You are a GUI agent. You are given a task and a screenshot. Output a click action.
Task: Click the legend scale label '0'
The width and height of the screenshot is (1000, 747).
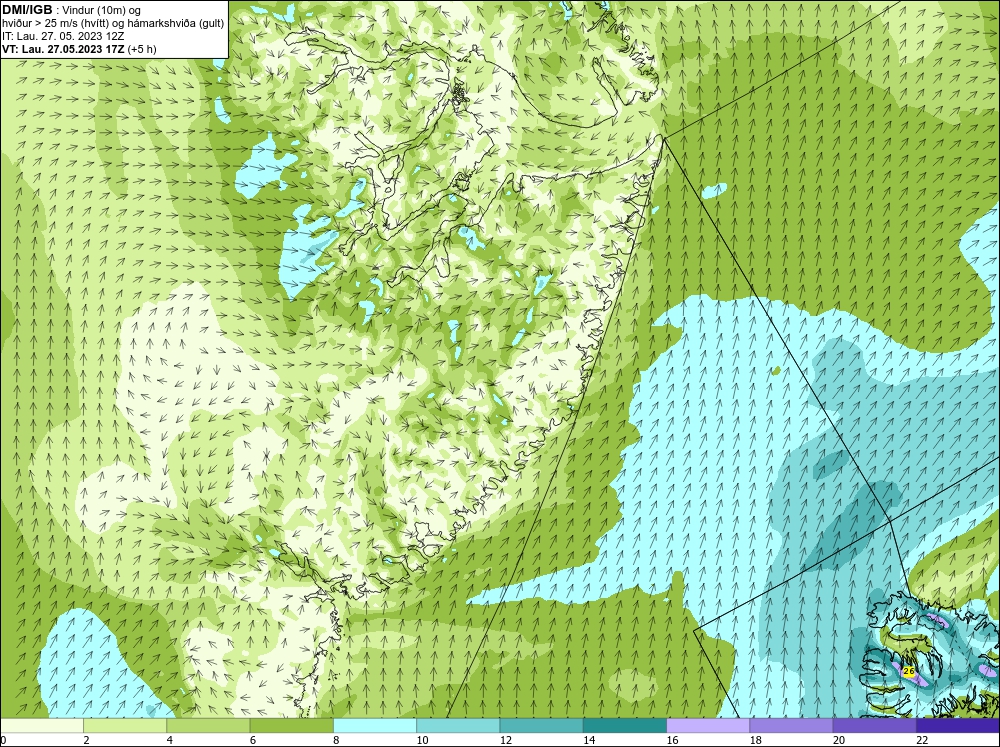pos(3,740)
